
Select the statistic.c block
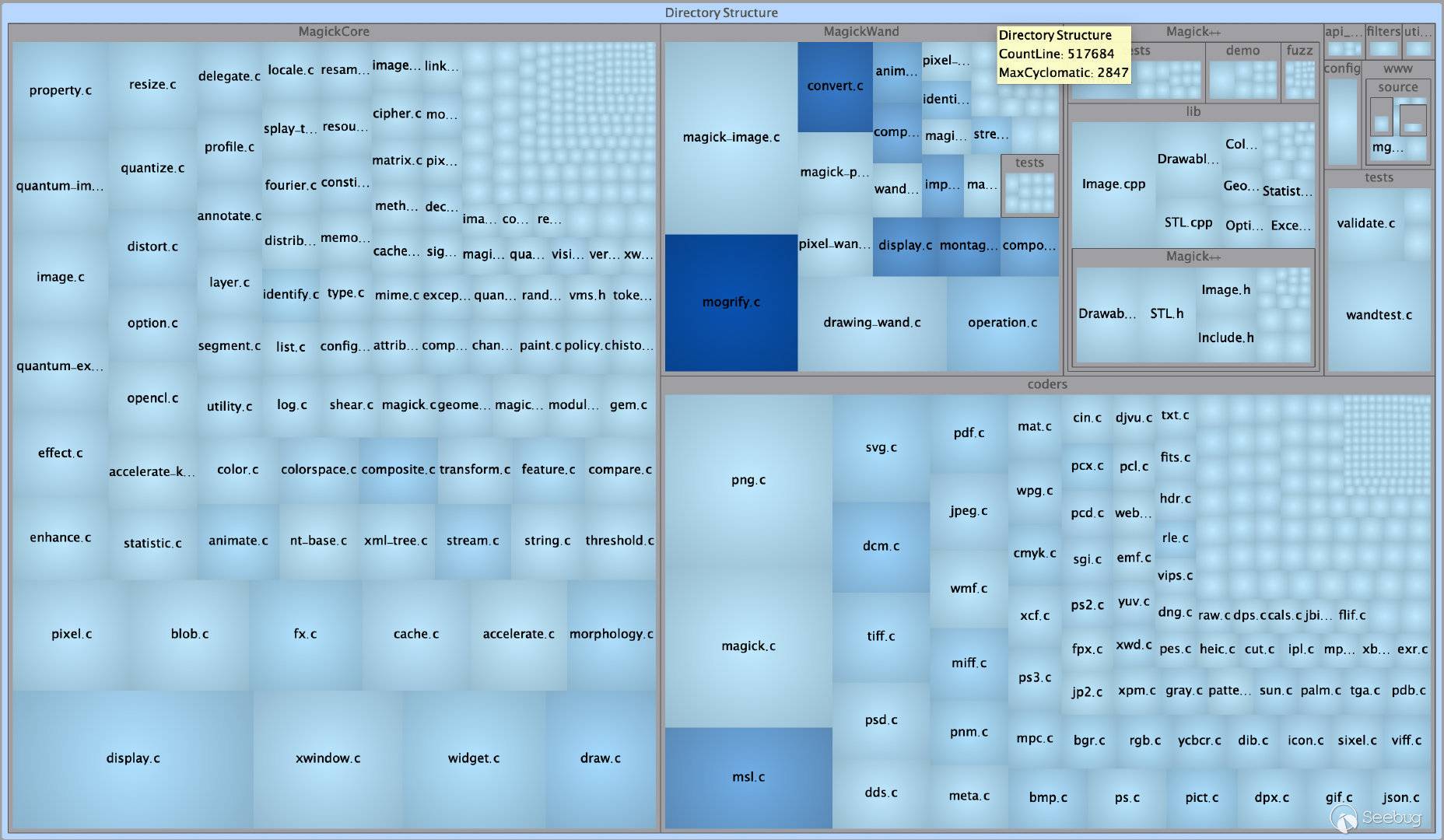[152, 544]
